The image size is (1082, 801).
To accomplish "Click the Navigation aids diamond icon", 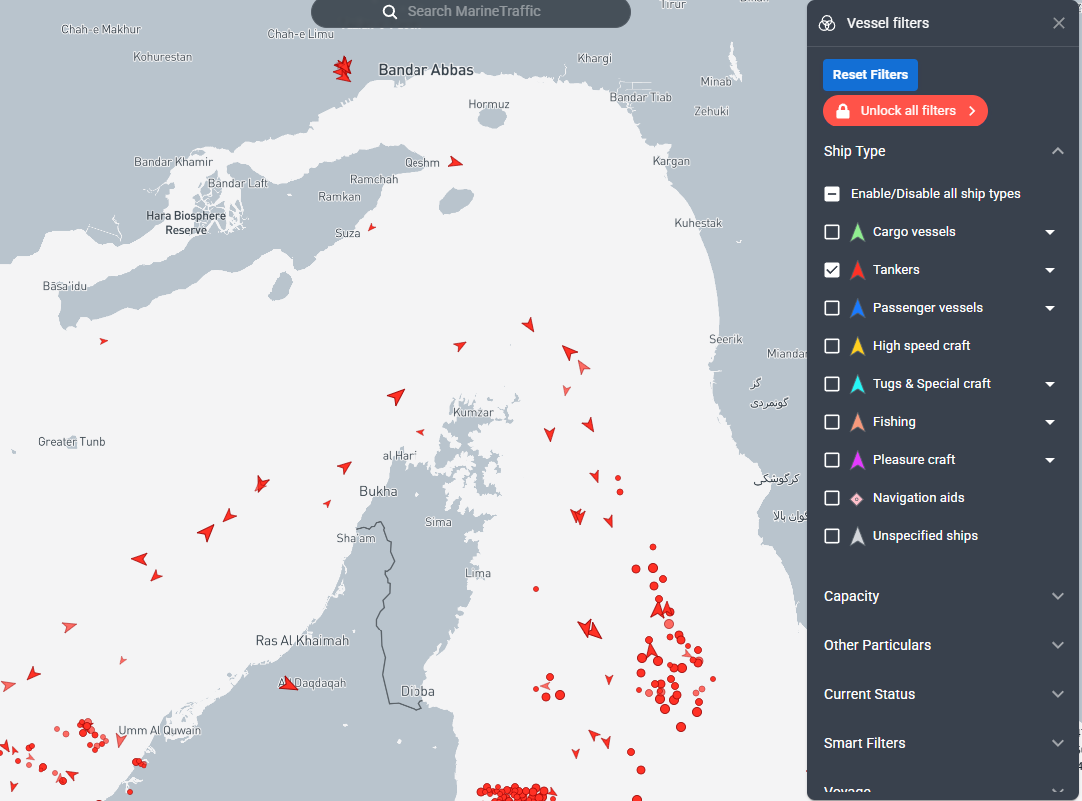I will pyautogui.click(x=856, y=499).
